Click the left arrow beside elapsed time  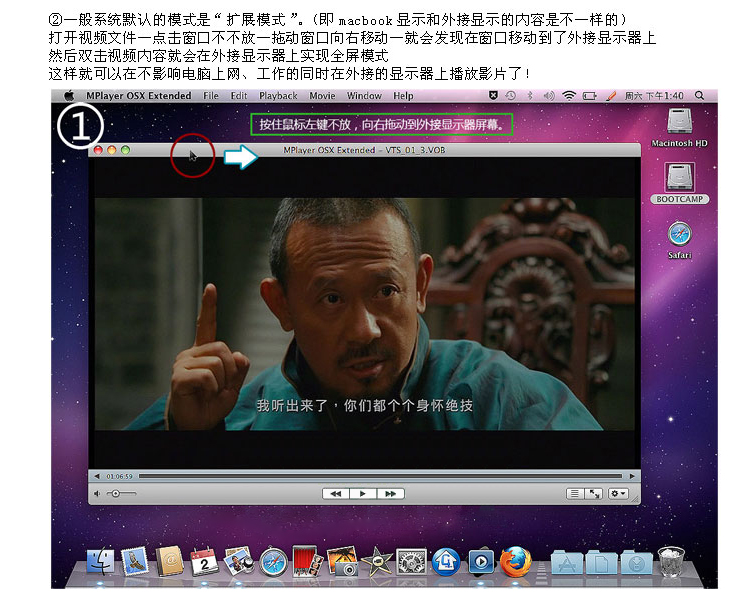(97, 476)
